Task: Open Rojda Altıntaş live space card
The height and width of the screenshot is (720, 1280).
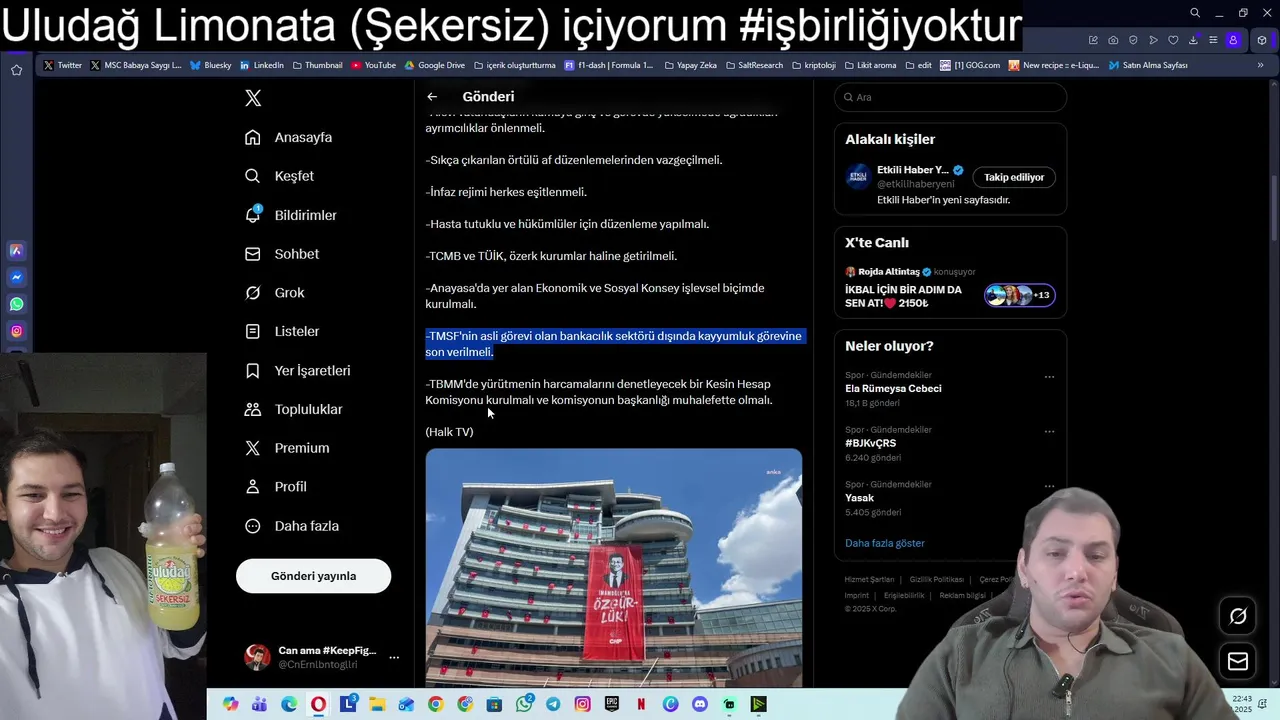Action: (950, 287)
